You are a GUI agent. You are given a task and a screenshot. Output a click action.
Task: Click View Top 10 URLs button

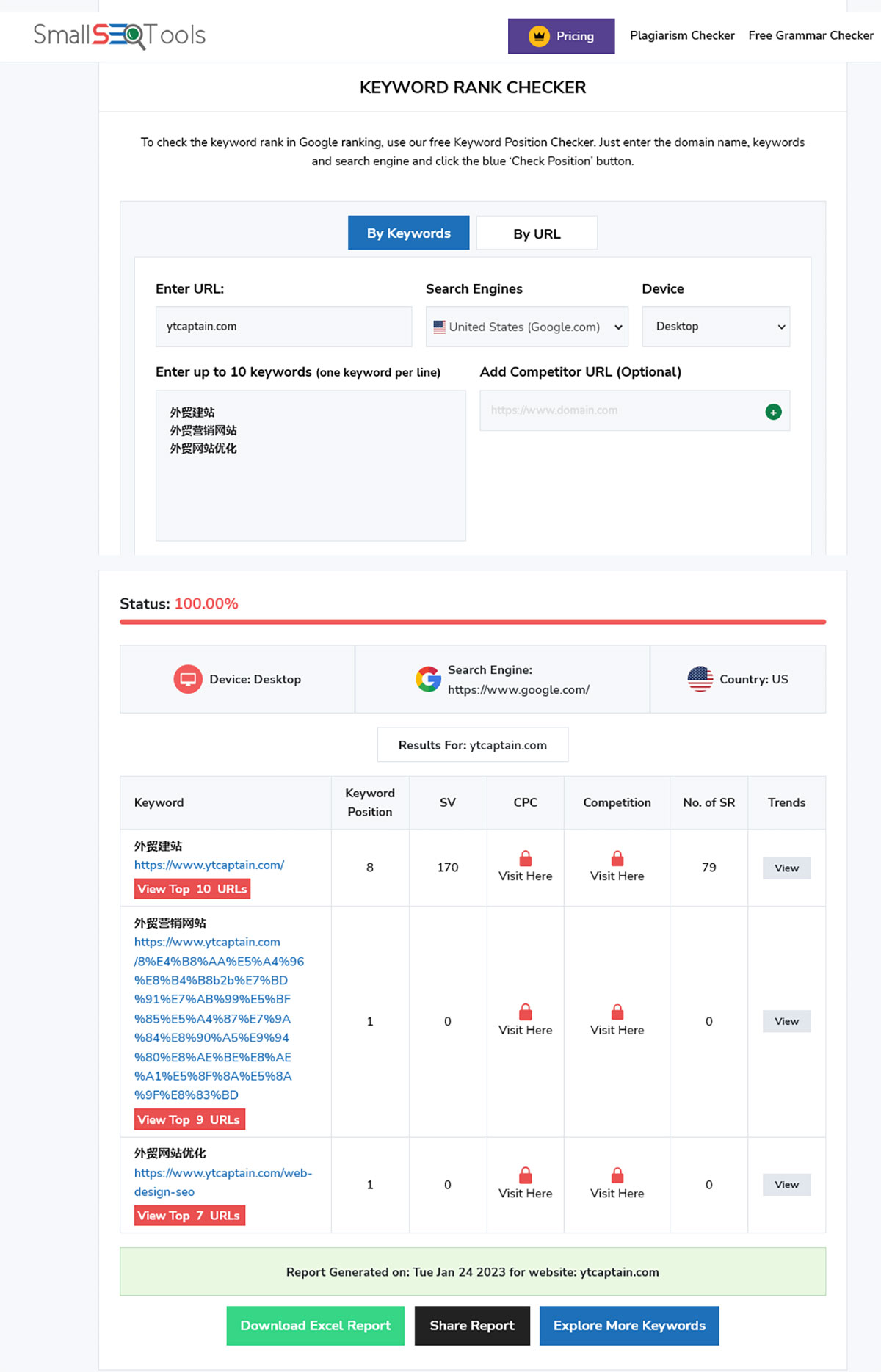[192, 889]
